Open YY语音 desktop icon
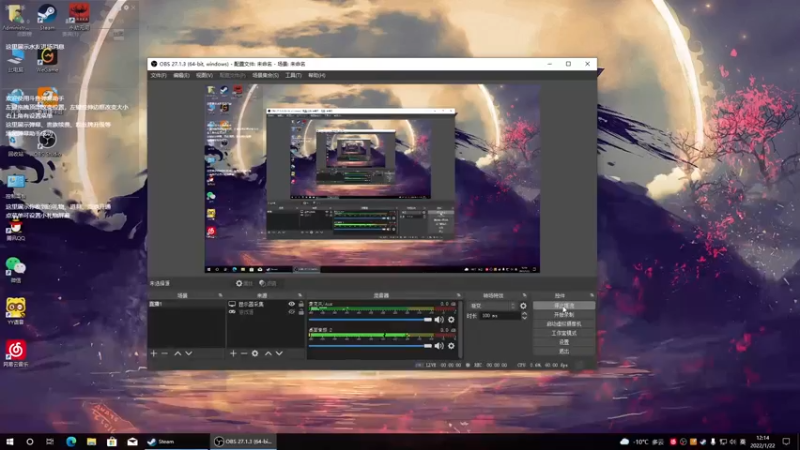 (x=16, y=311)
